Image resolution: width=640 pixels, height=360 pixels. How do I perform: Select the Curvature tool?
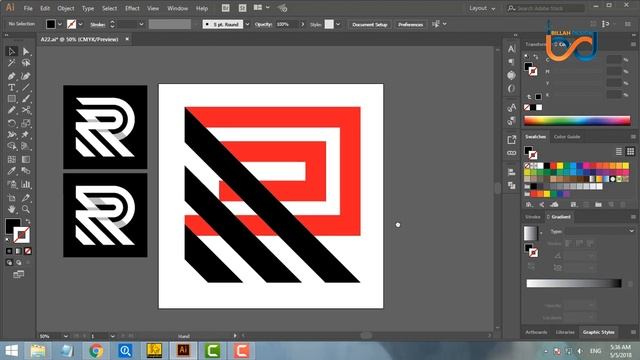pos(26,76)
